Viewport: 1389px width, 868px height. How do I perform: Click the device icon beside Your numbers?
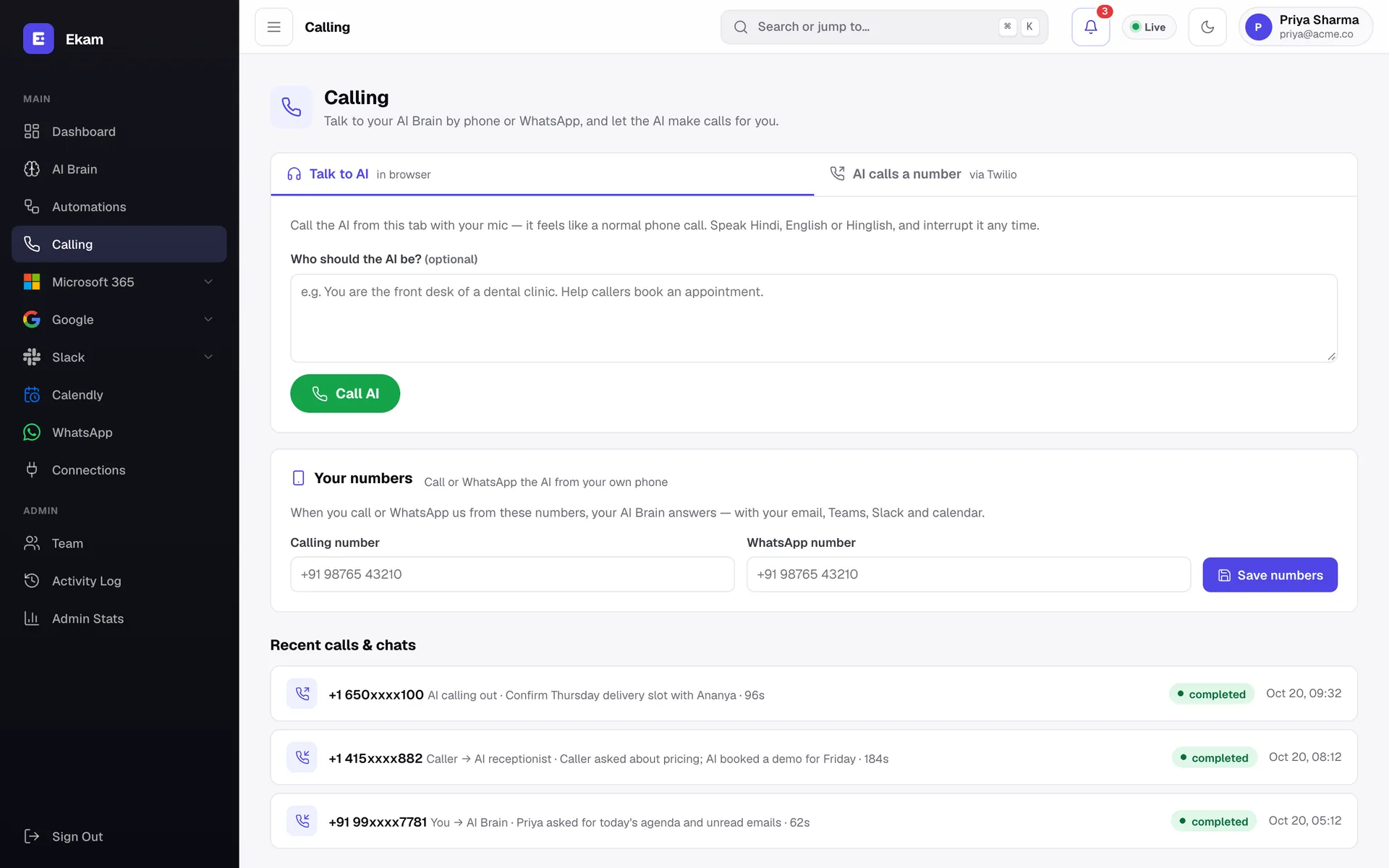coord(298,478)
